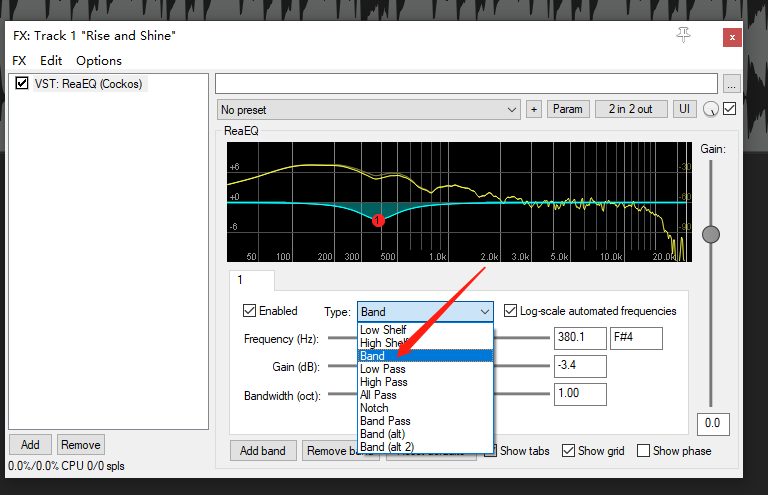Screen dimensions: 768x495
Task: Uncheck the Enabled band checkbox
Action: point(249,310)
